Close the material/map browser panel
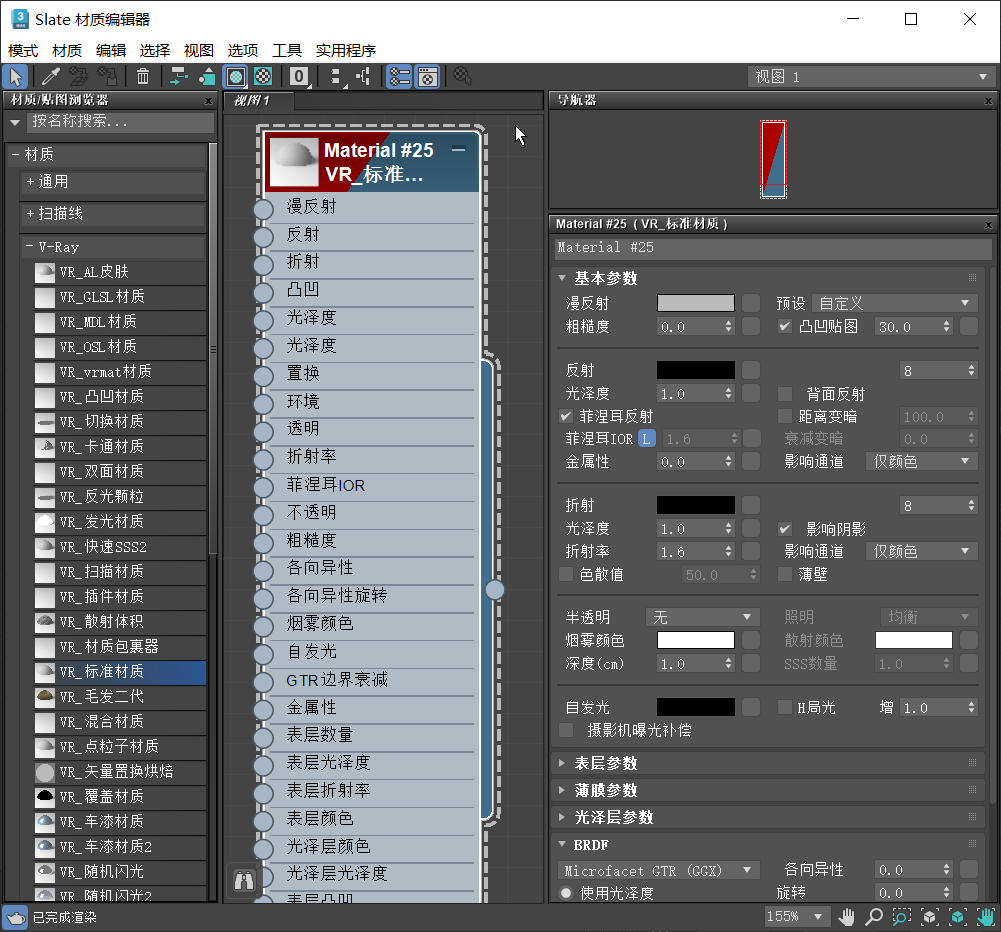 coord(208,101)
